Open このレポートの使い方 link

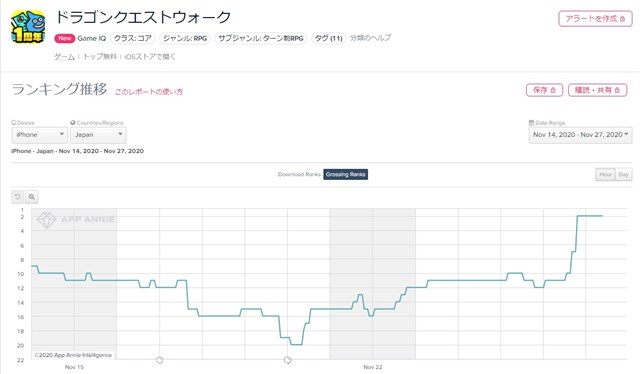point(149,92)
